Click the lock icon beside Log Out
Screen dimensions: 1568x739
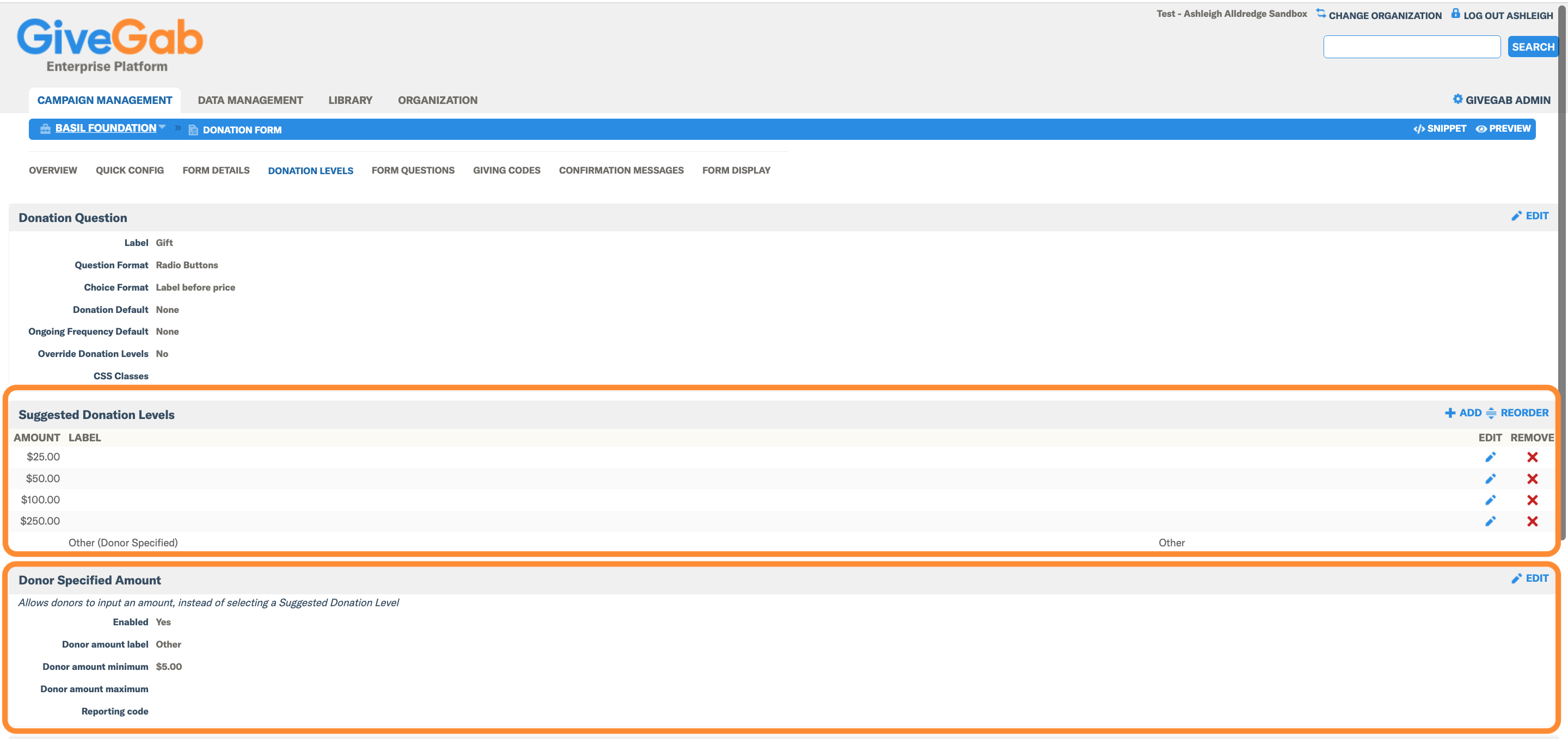point(1455,14)
